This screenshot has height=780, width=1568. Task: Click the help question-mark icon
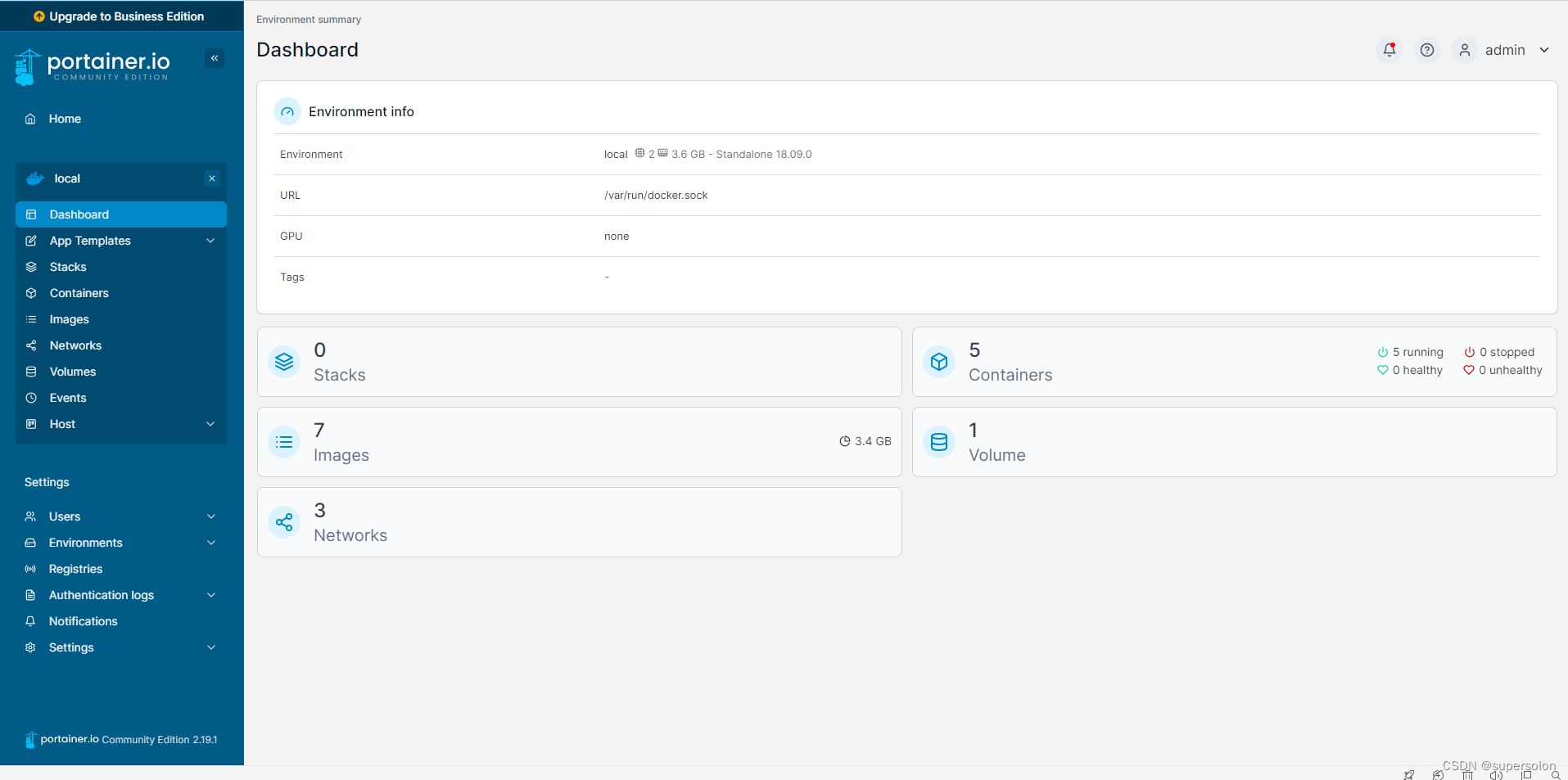click(x=1426, y=50)
